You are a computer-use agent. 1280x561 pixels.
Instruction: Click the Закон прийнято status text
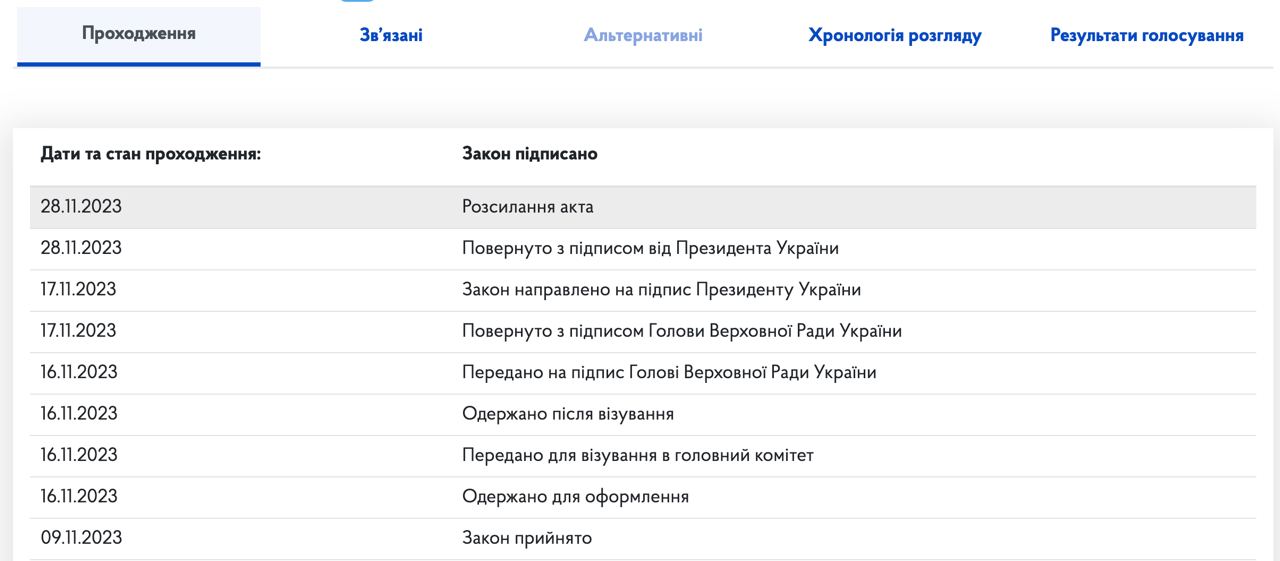pos(526,538)
